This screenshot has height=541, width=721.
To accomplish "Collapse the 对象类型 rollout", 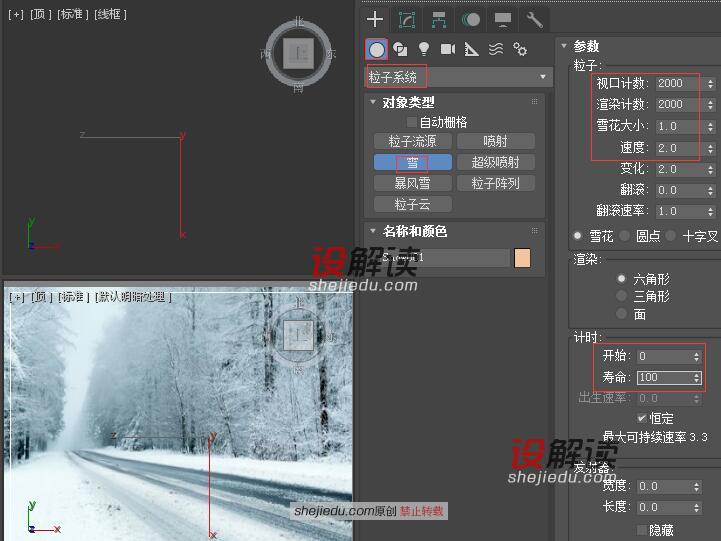I will tap(373, 102).
